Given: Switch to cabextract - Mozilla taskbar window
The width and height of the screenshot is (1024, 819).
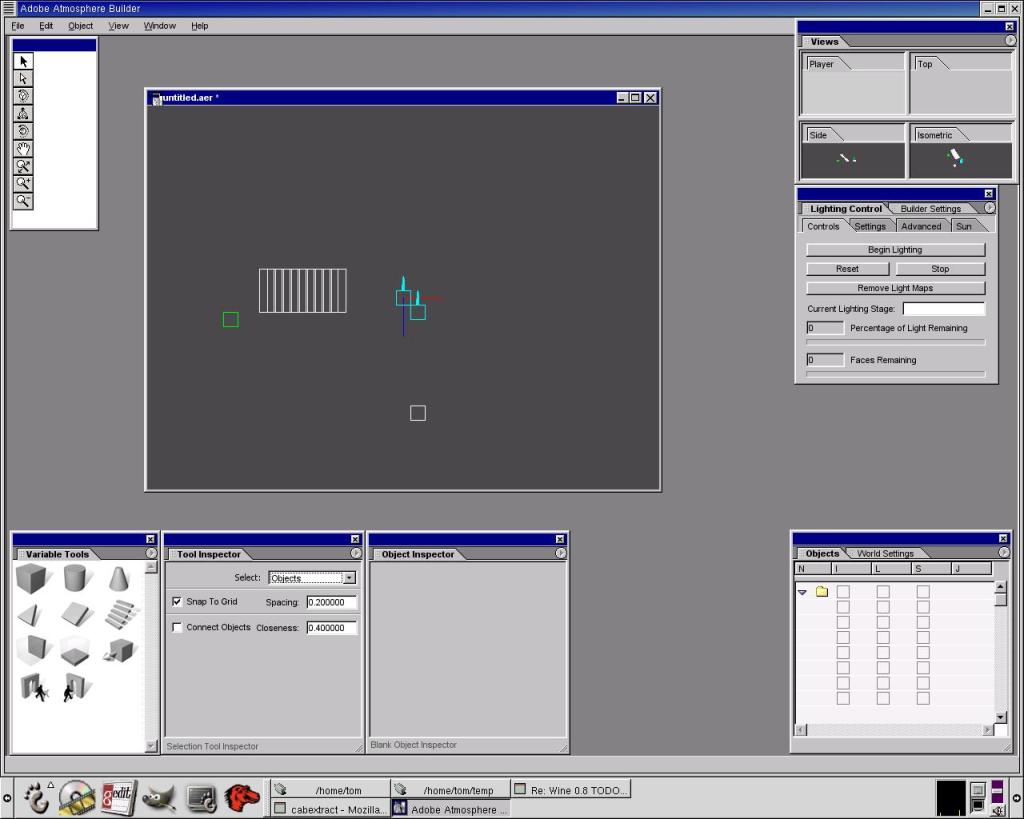Looking at the screenshot, I should click(x=330, y=809).
